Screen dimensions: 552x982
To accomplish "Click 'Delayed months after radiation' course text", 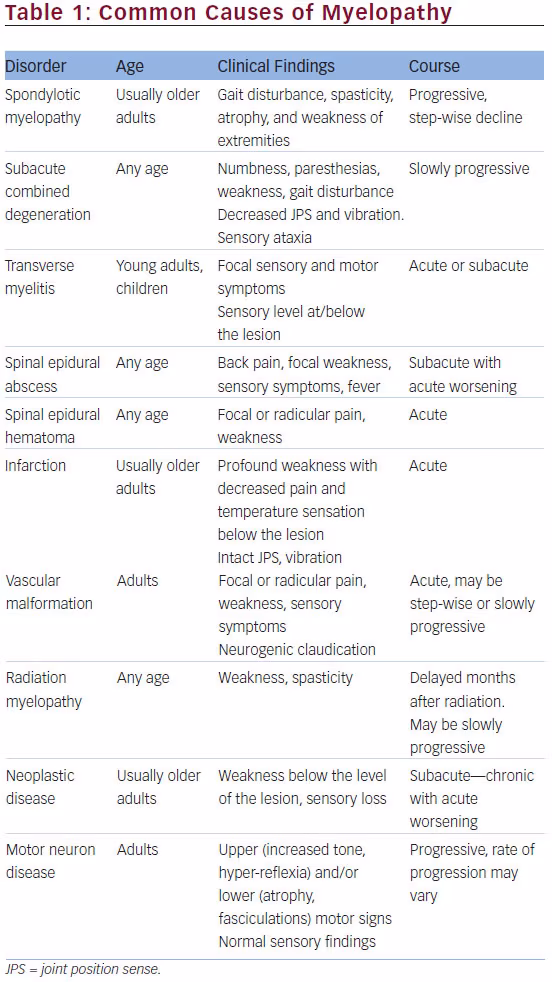I will click(x=462, y=690).
